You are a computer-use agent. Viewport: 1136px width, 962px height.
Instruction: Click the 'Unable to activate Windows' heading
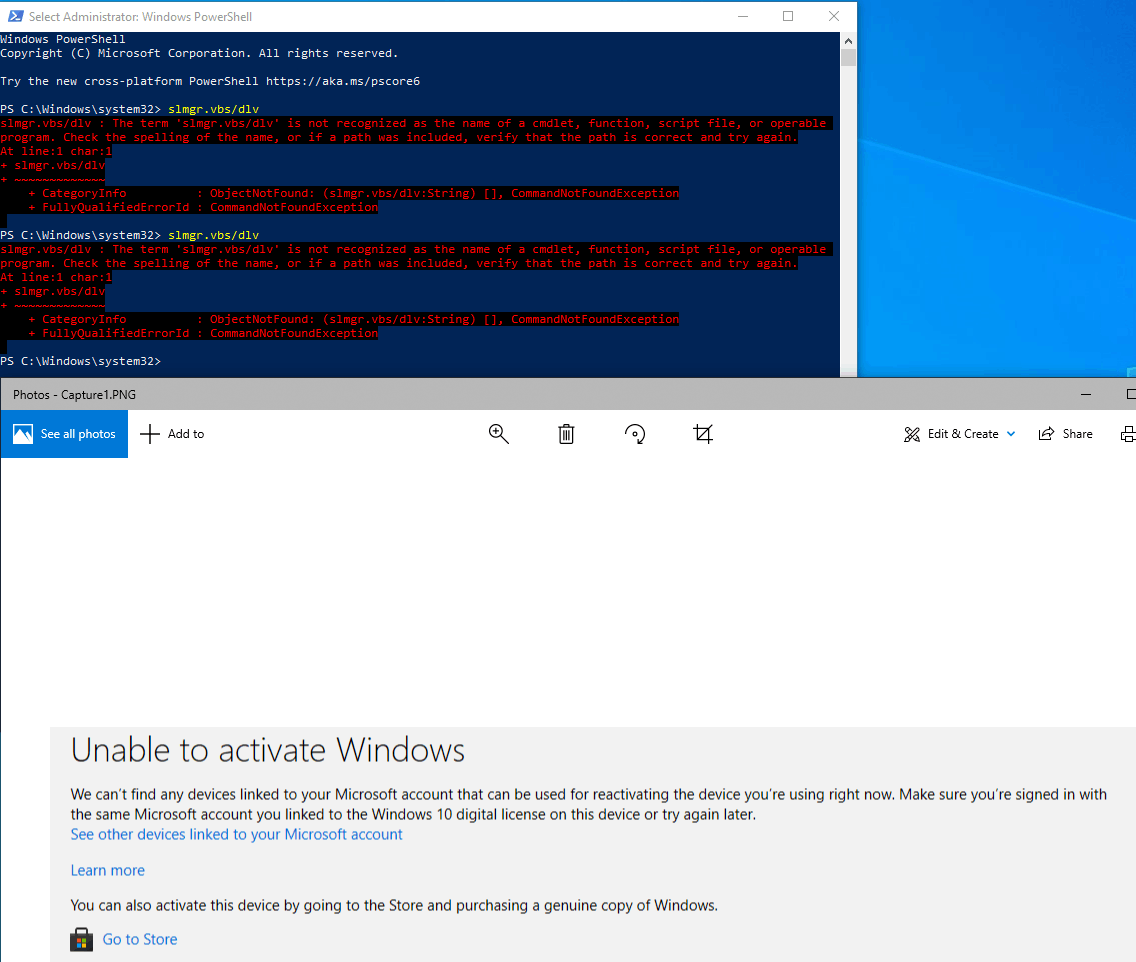(x=267, y=750)
